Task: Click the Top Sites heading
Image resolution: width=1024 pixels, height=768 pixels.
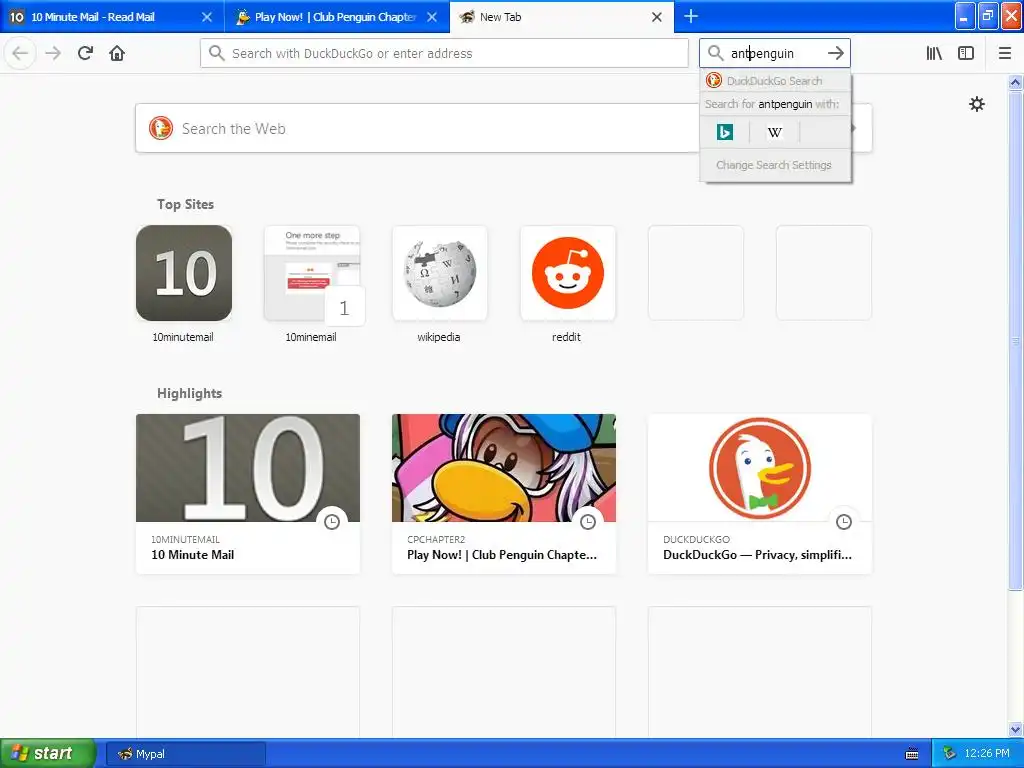Action: [185, 204]
